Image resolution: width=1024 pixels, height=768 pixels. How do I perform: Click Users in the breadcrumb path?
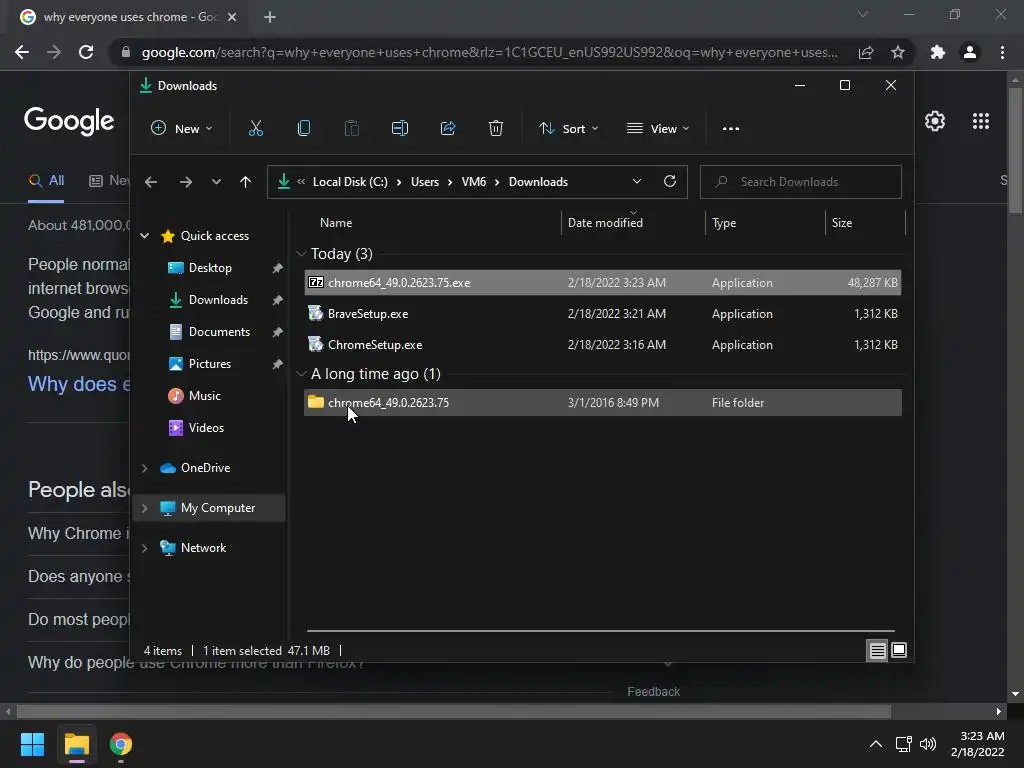tap(424, 182)
